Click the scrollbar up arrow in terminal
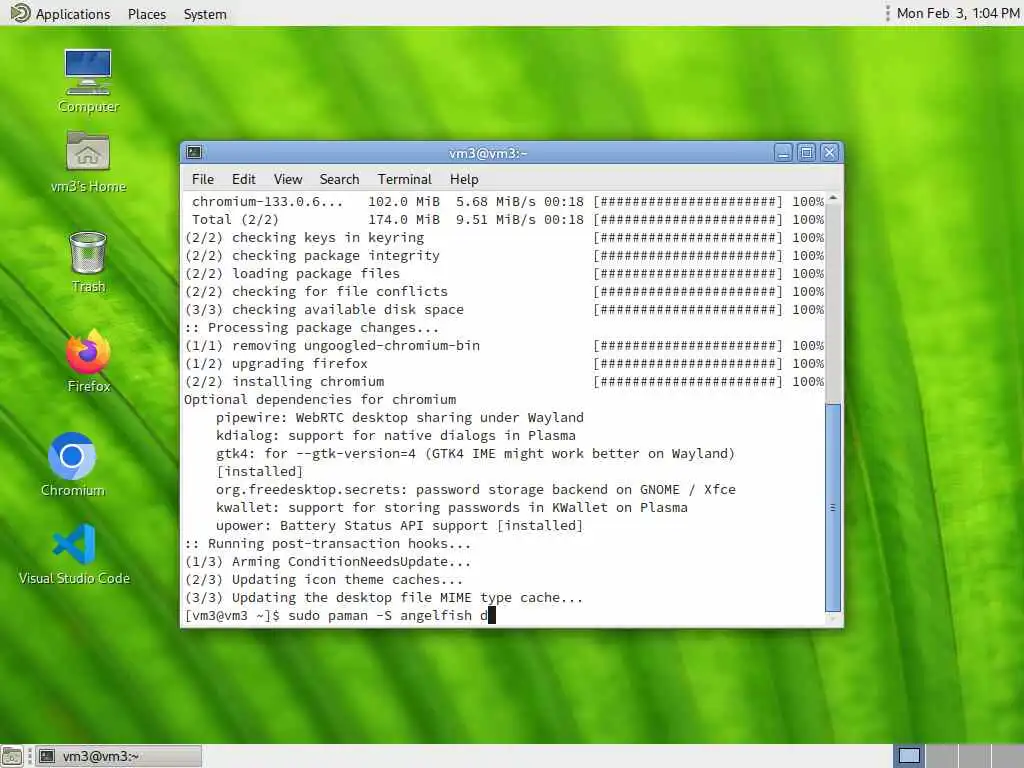Image resolution: width=1024 pixels, height=768 pixels. [833, 198]
